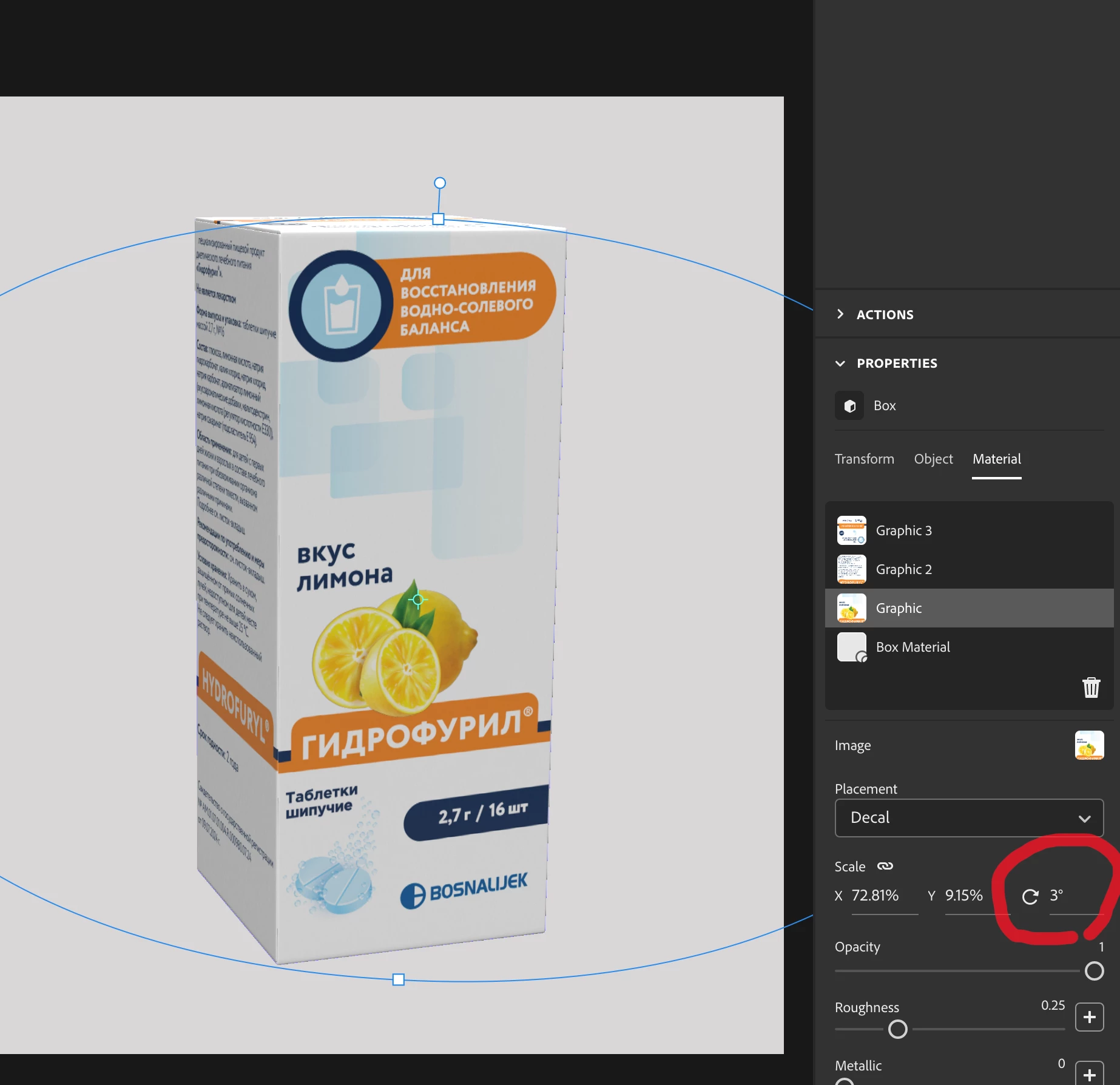Click the Metallic value 0
The height and width of the screenshot is (1085, 1120).
pos(1061,1064)
